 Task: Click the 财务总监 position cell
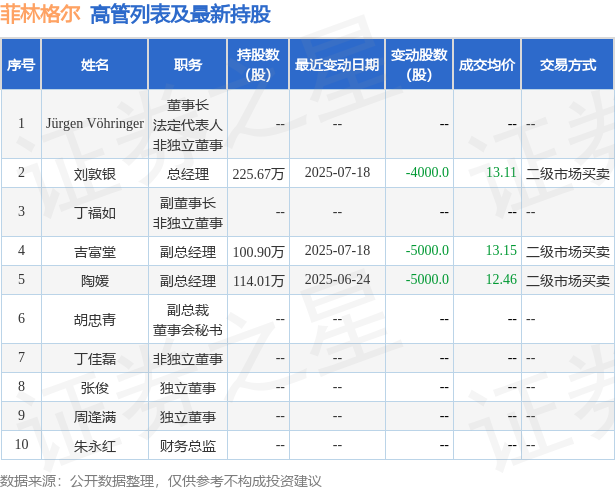coord(188,446)
